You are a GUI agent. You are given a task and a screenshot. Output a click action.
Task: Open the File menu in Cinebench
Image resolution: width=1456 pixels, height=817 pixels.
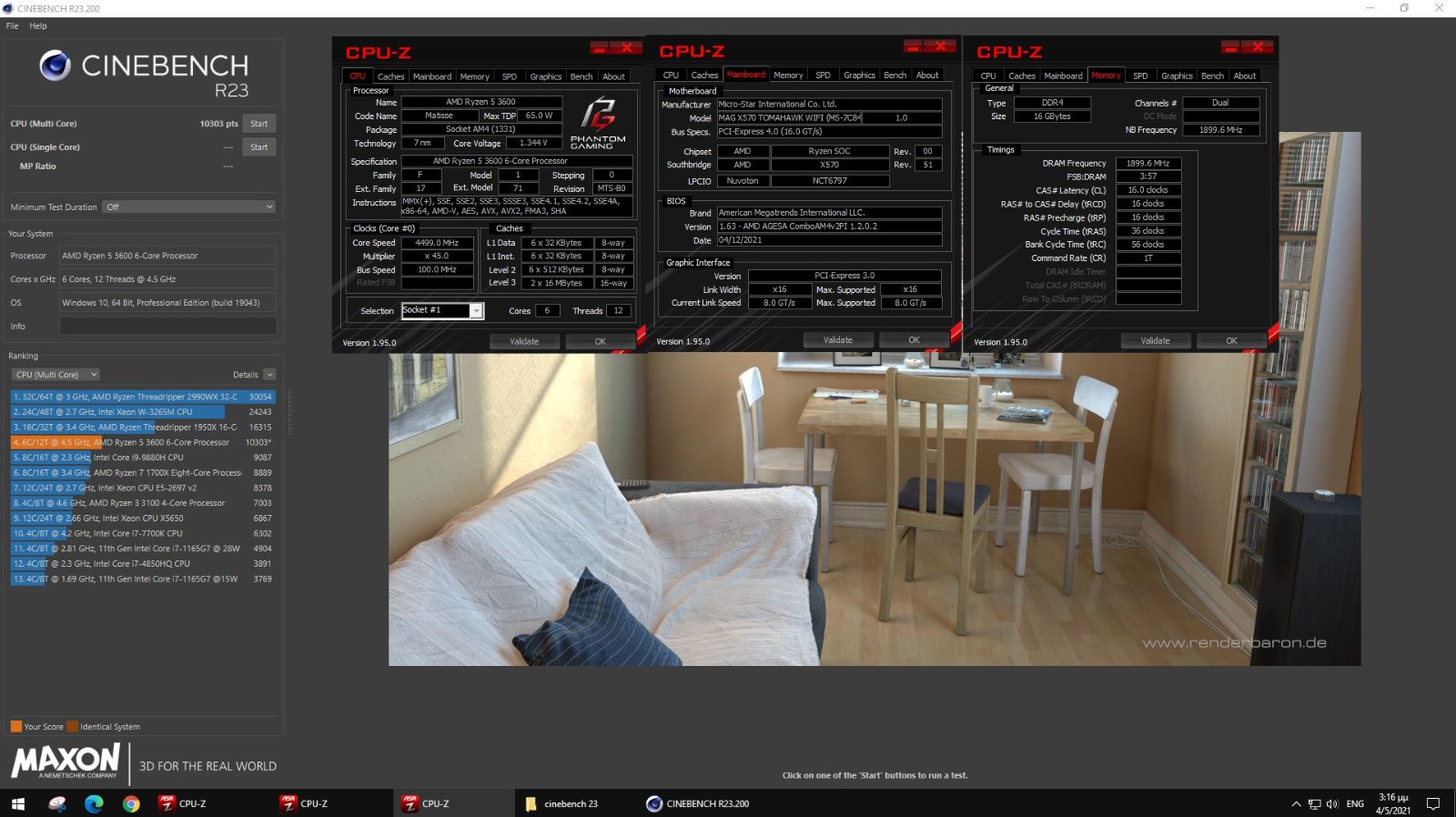coord(13,25)
